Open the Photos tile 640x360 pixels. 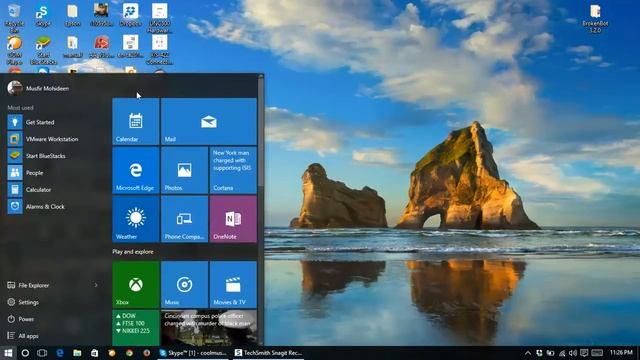184,170
